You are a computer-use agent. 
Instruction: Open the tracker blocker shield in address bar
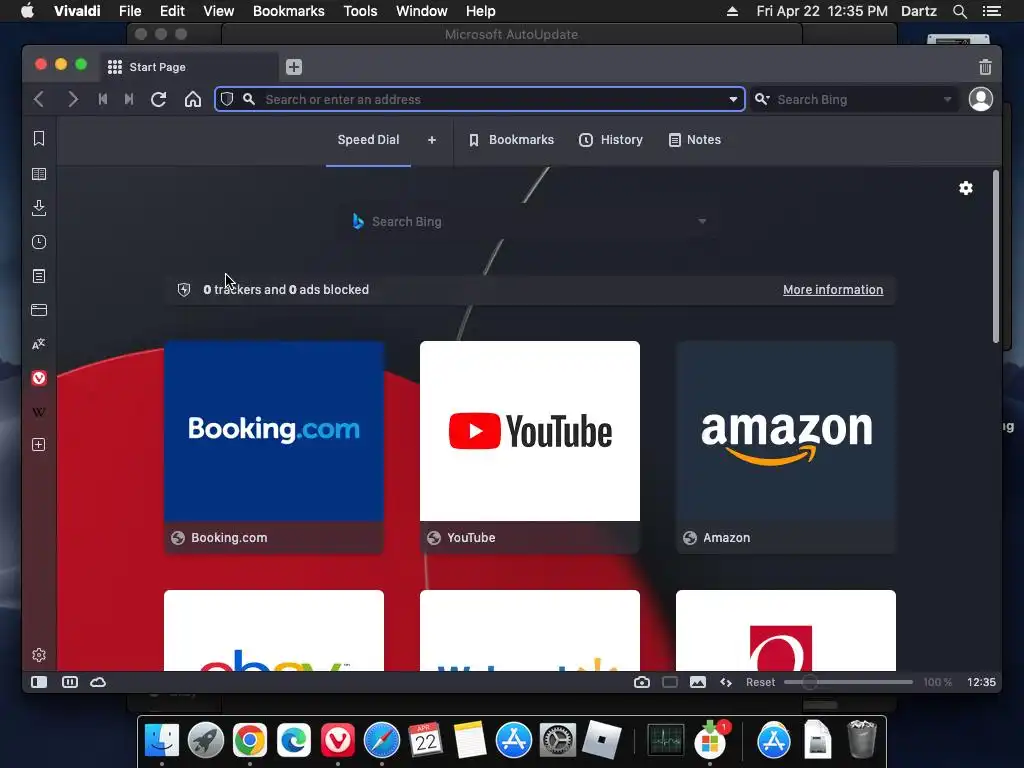(227, 99)
